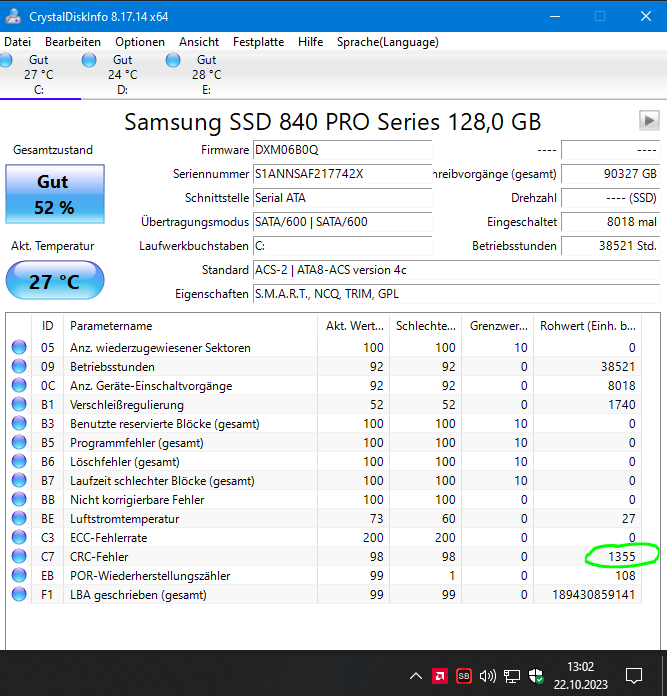The width and height of the screenshot is (667, 696).
Task: Open the network tray icon
Action: point(512,676)
